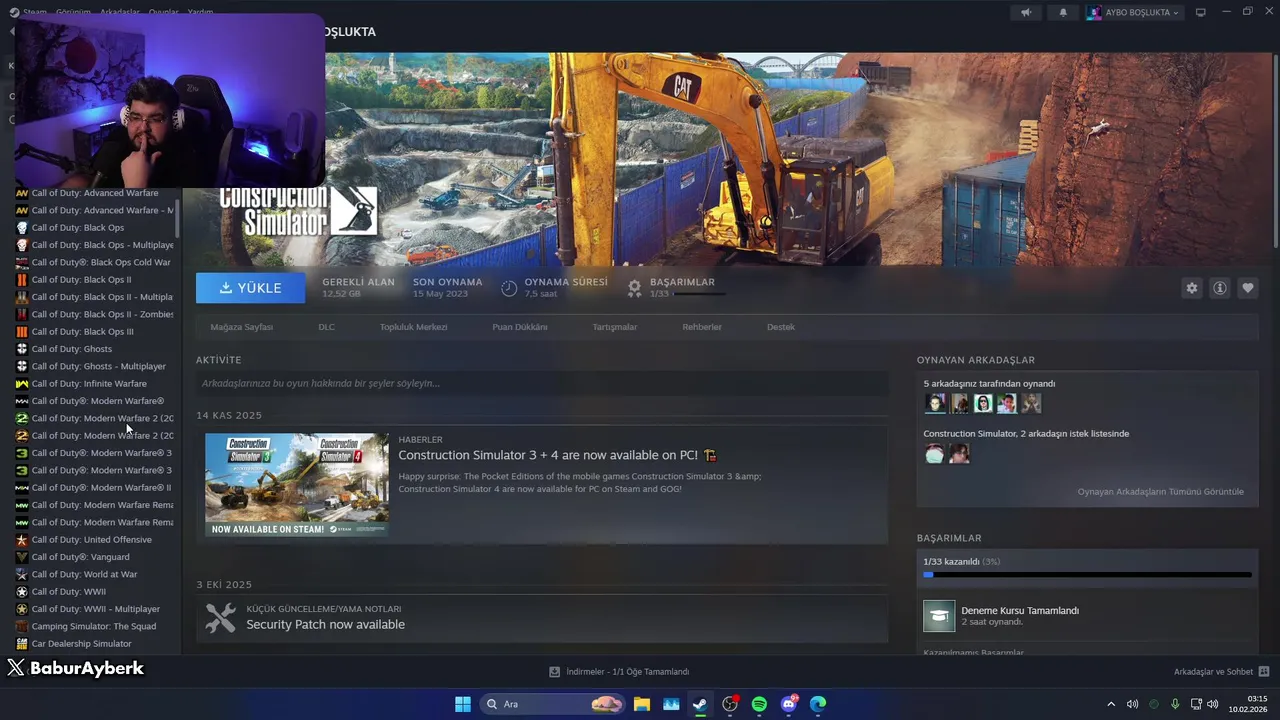Select Call of Duty: United Offensive
The height and width of the screenshot is (720, 1280).
coord(92,540)
